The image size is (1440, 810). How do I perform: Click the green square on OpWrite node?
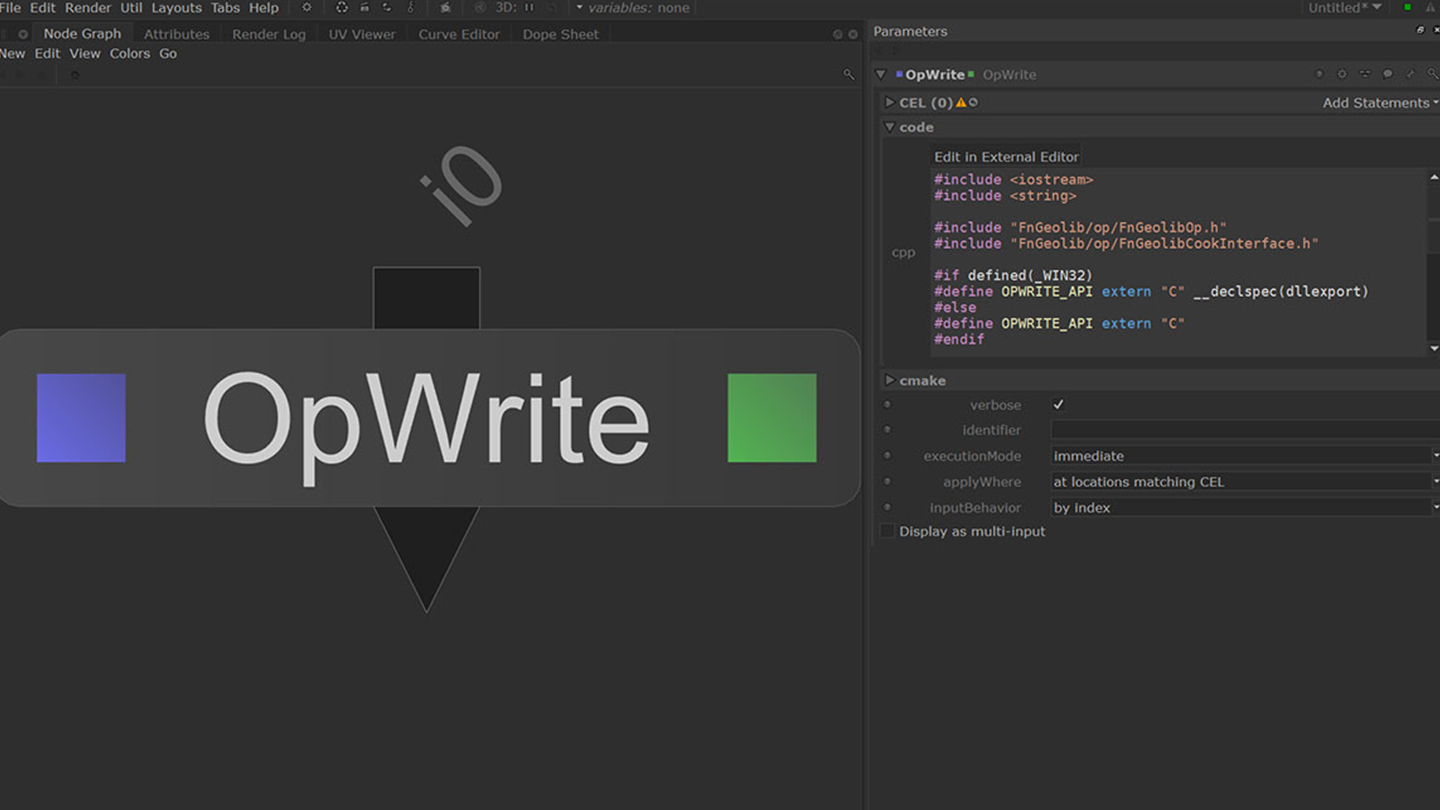click(771, 418)
